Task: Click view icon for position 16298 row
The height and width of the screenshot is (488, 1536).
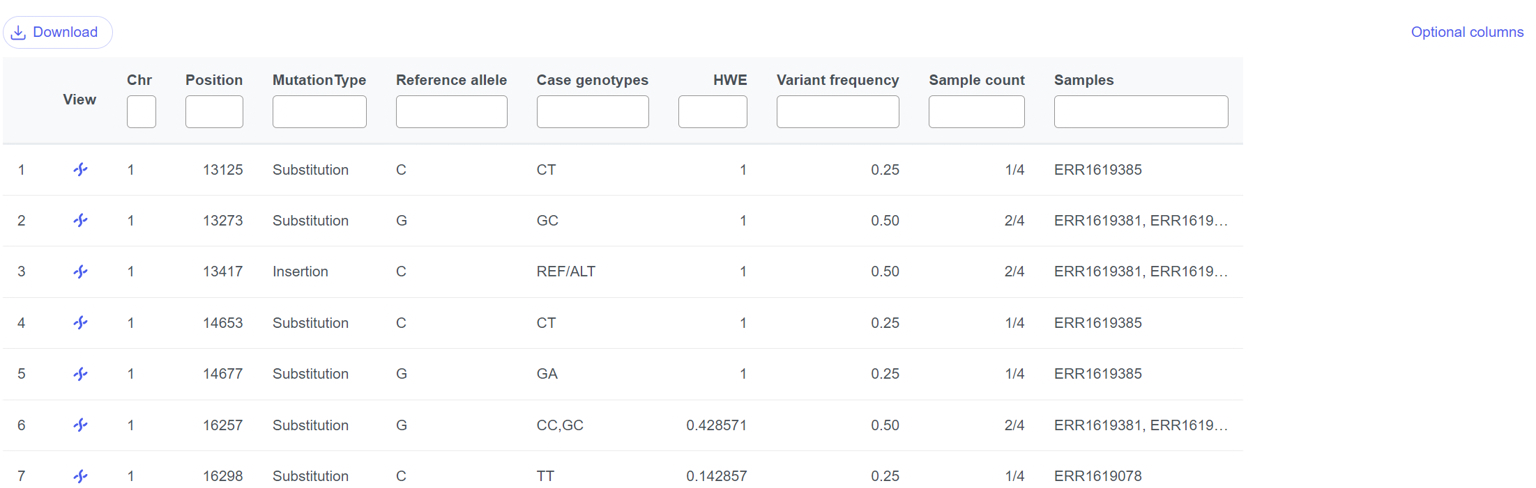Action: 80,476
